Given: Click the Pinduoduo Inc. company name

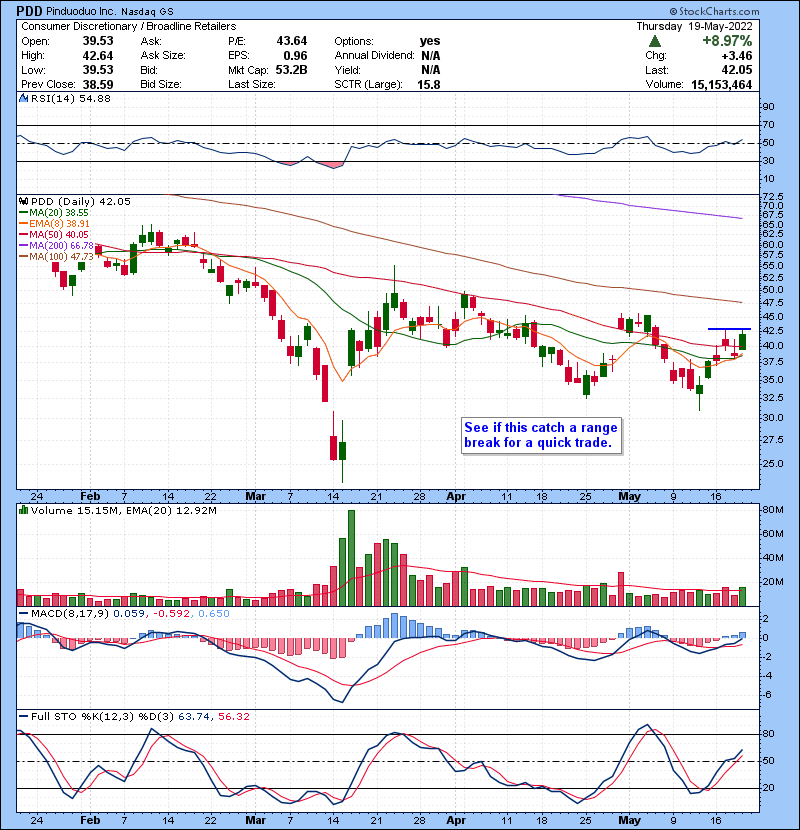Looking at the screenshot, I should [x=81, y=11].
